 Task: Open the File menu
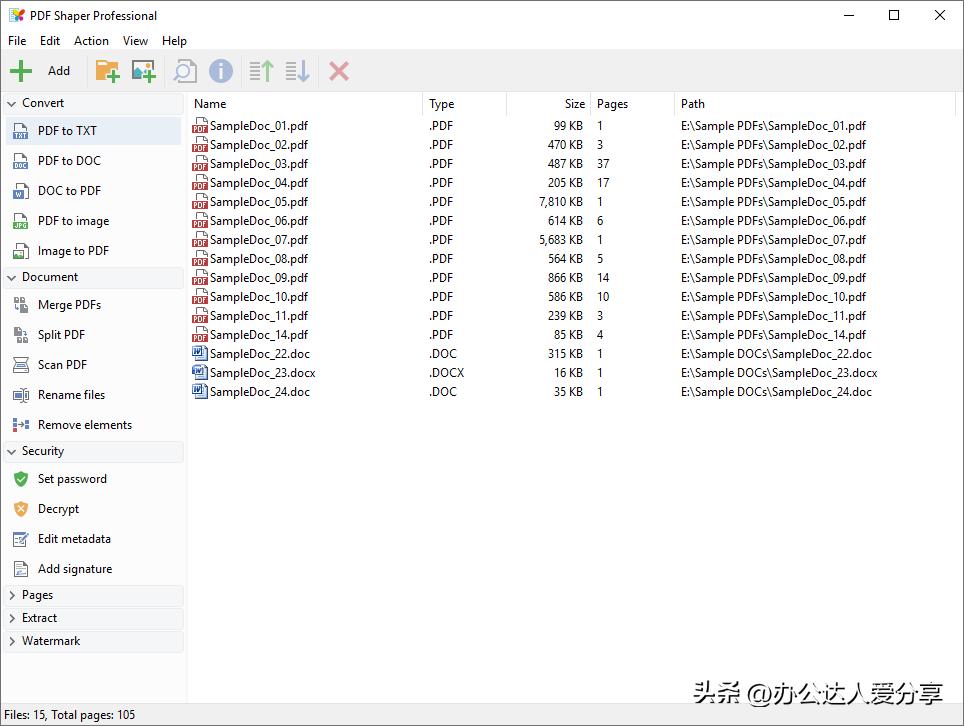[17, 41]
